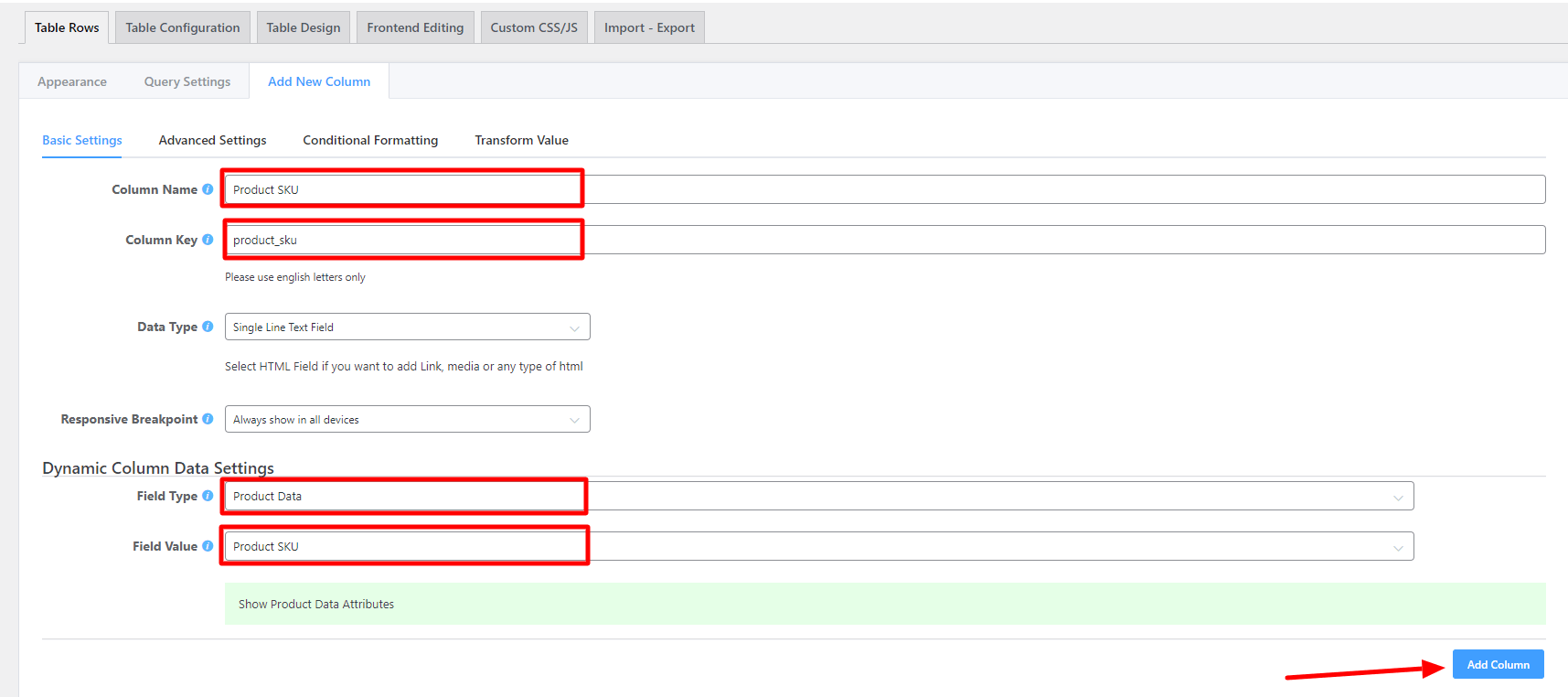Open the Table Design tab
The height and width of the screenshot is (697, 1568).
[304, 27]
